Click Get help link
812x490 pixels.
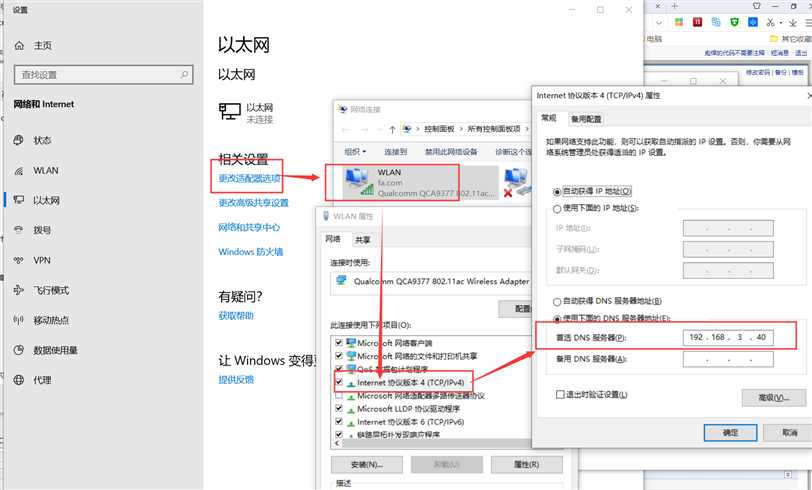pos(236,315)
